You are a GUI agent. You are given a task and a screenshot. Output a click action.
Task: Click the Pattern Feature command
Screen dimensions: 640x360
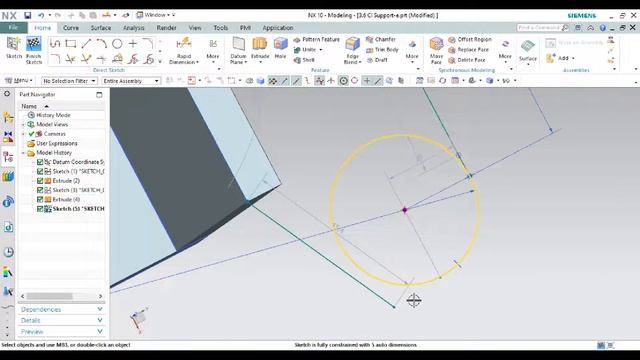click(x=317, y=40)
